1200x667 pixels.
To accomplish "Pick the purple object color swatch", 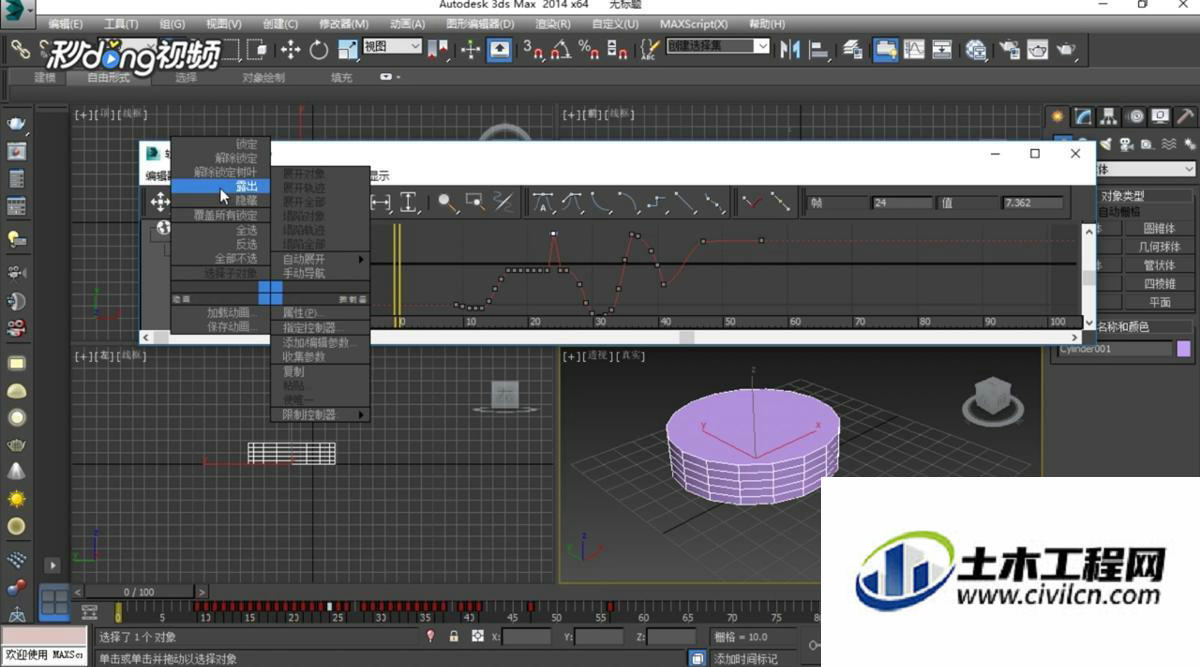I will tap(1184, 349).
